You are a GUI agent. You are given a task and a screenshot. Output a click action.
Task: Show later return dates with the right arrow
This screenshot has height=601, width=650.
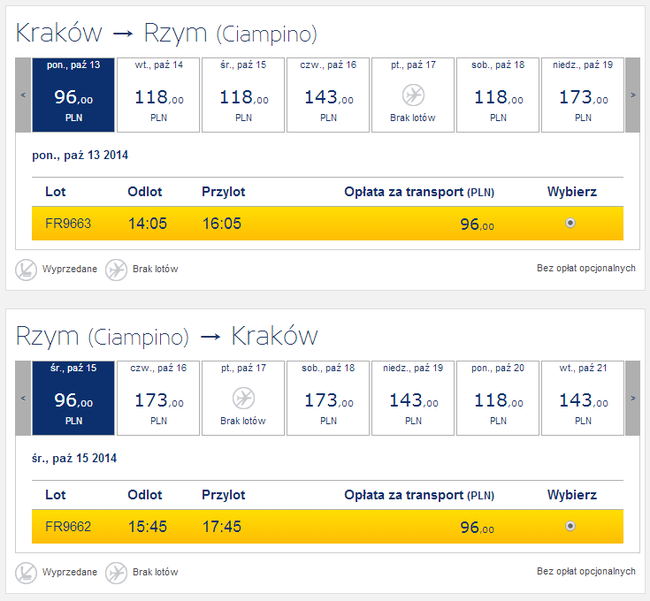click(x=632, y=398)
